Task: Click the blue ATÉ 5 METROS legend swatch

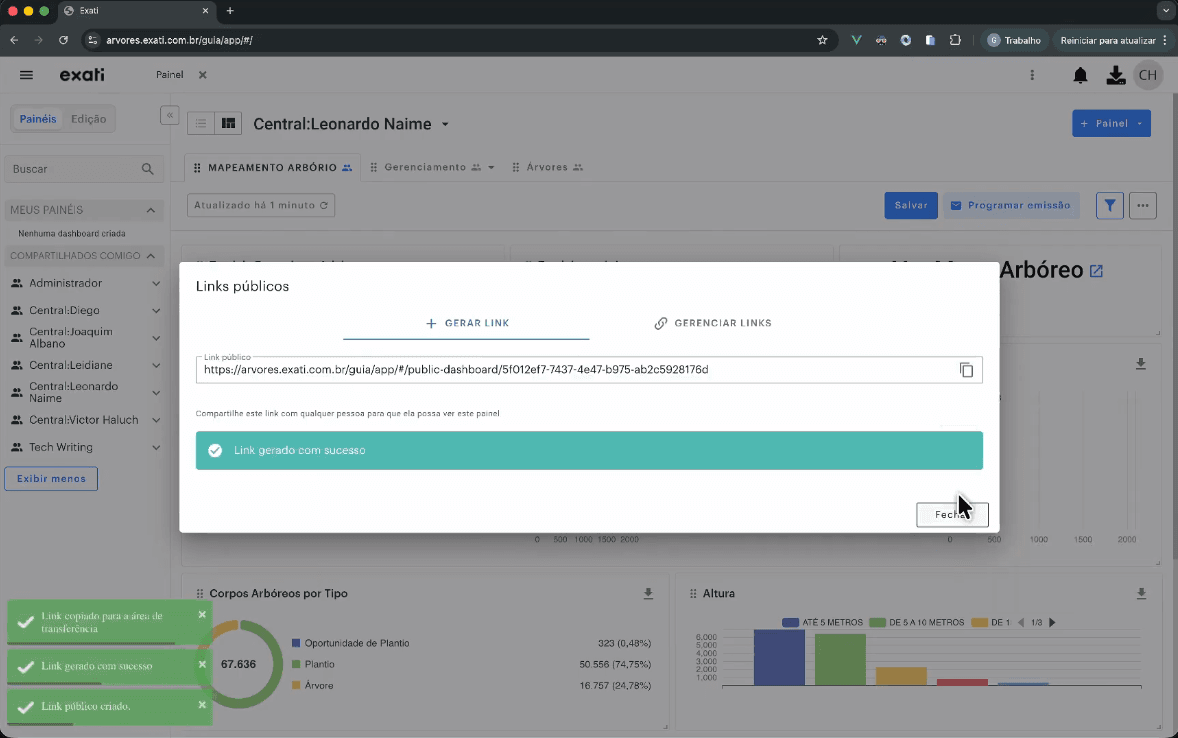Action: point(790,622)
